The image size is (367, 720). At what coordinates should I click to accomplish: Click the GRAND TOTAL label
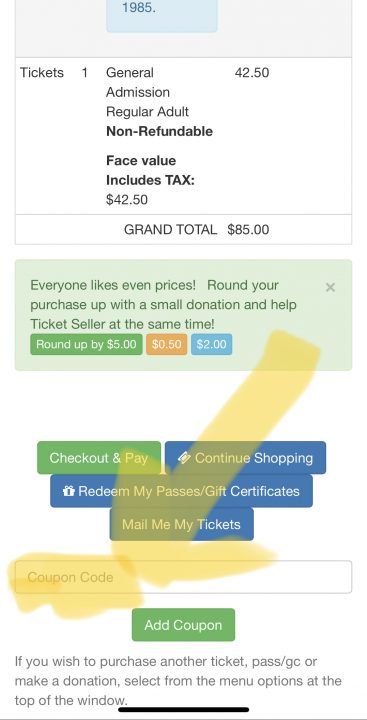[x=170, y=230]
